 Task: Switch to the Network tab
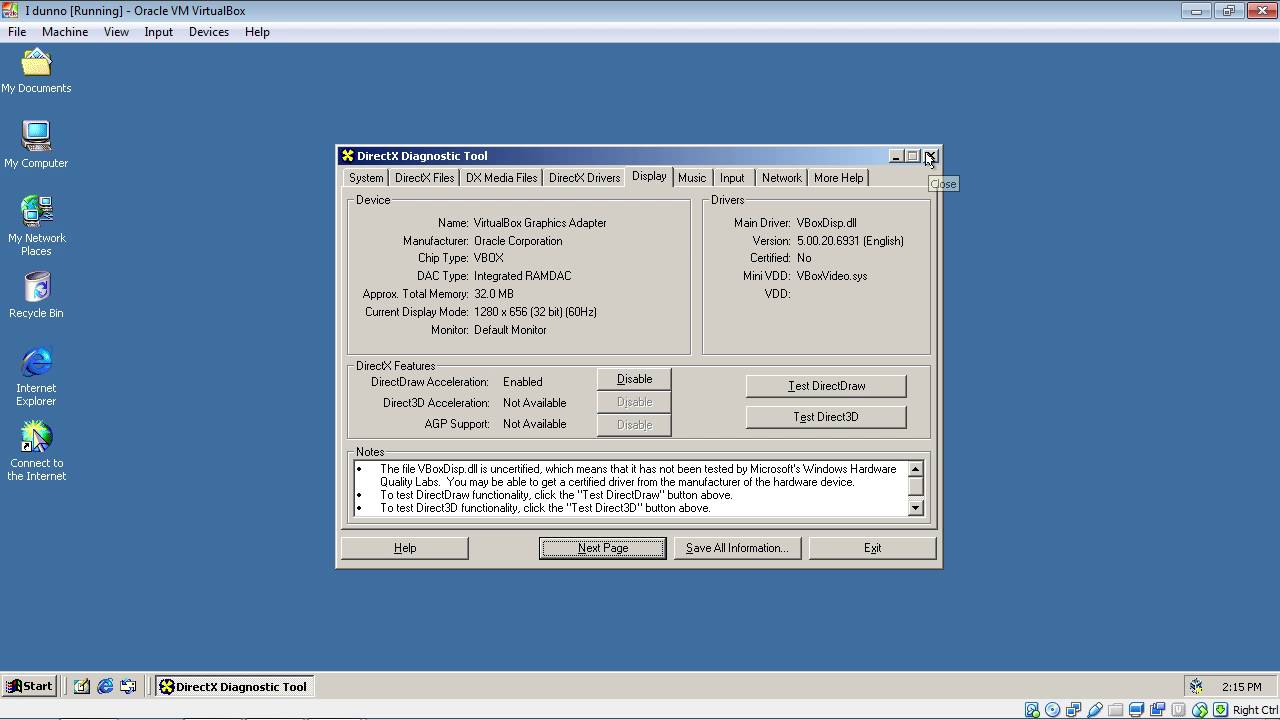tap(781, 178)
